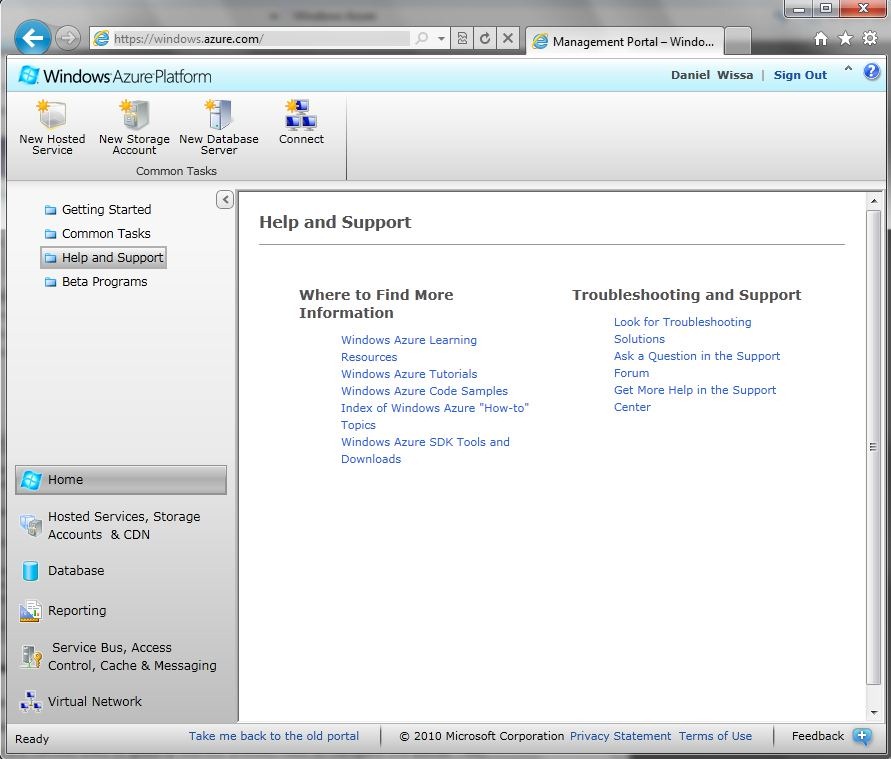Stop loading the page
Screen dimensions: 891x759
click(507, 38)
